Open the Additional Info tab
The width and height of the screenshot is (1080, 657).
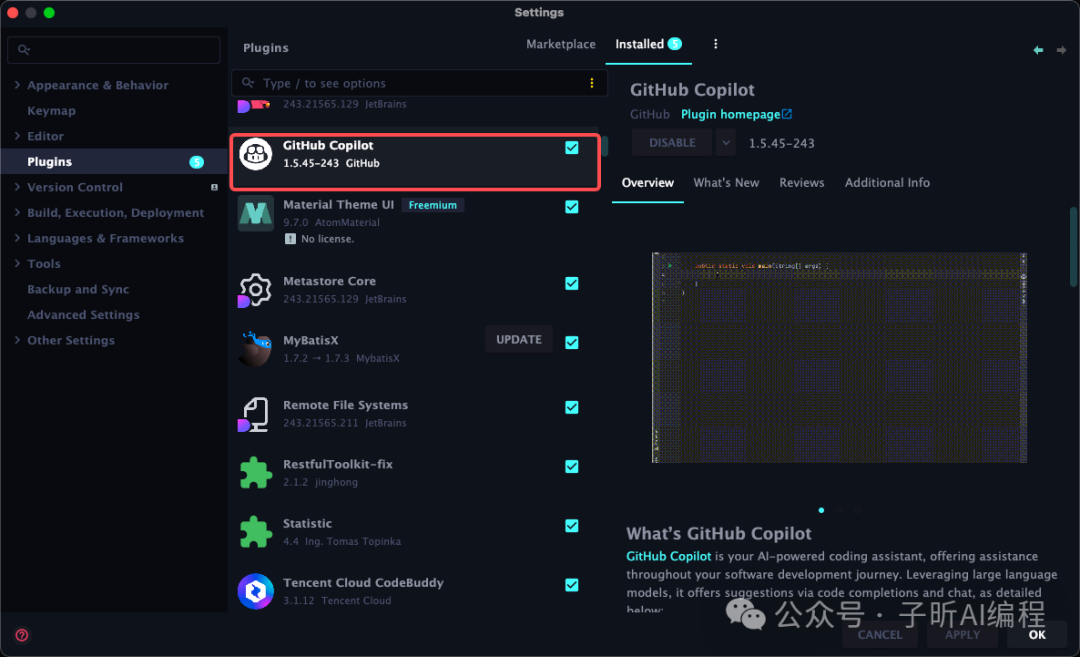pos(887,182)
